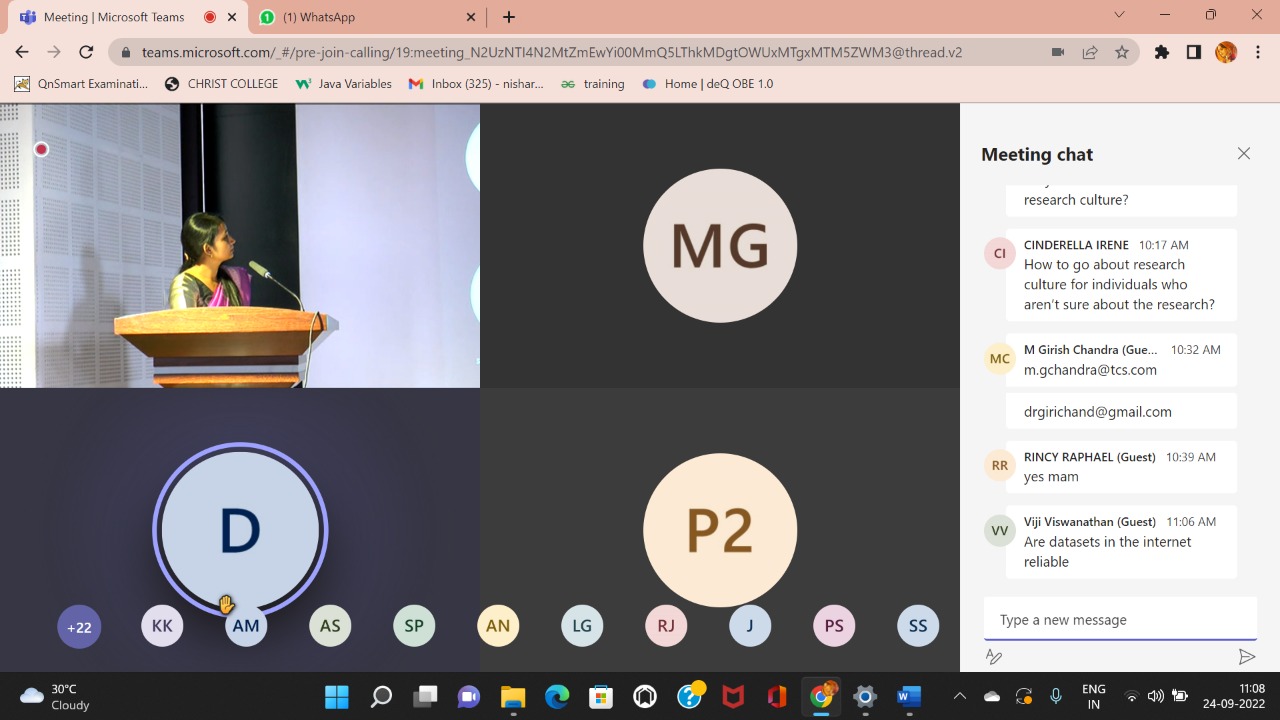
Task: Bookmark this page with the star
Action: click(x=1122, y=52)
